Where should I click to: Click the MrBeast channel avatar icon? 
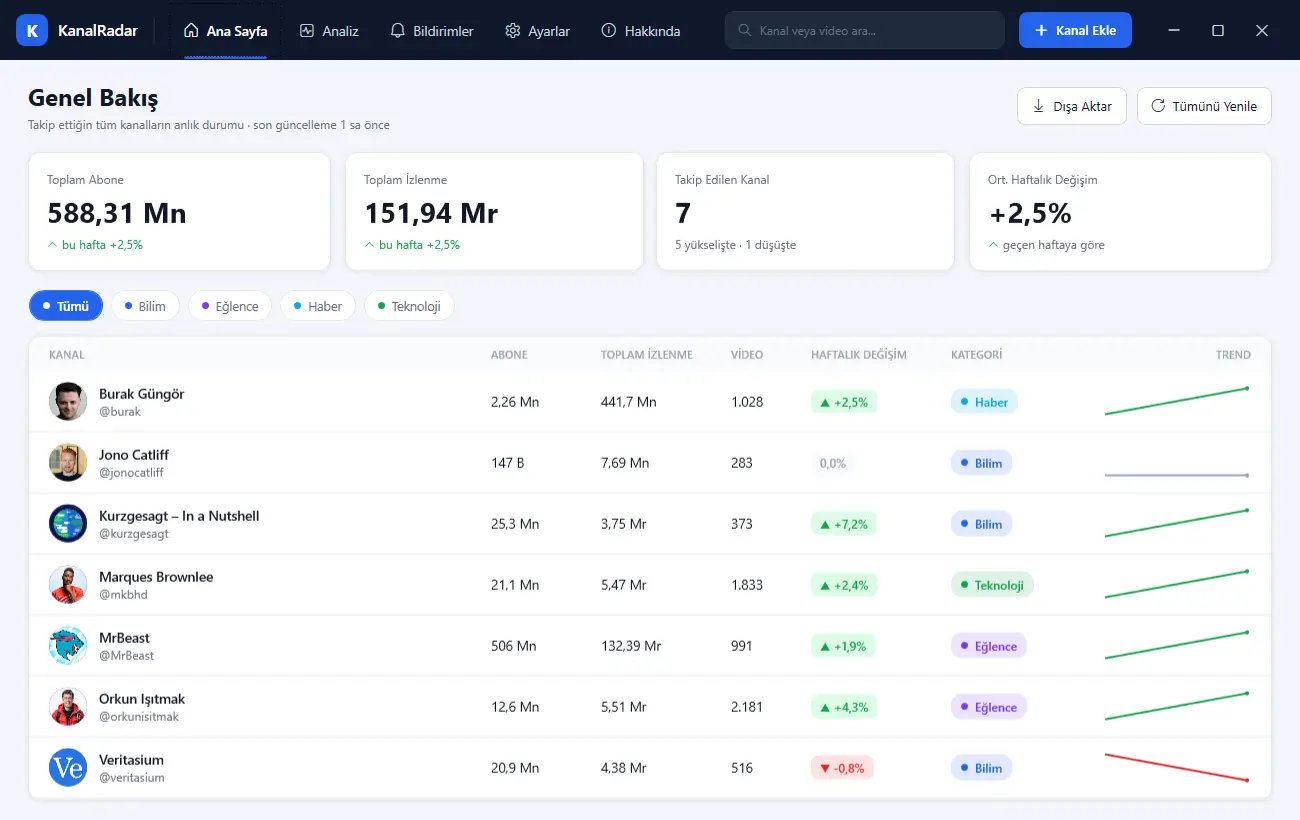pos(68,646)
